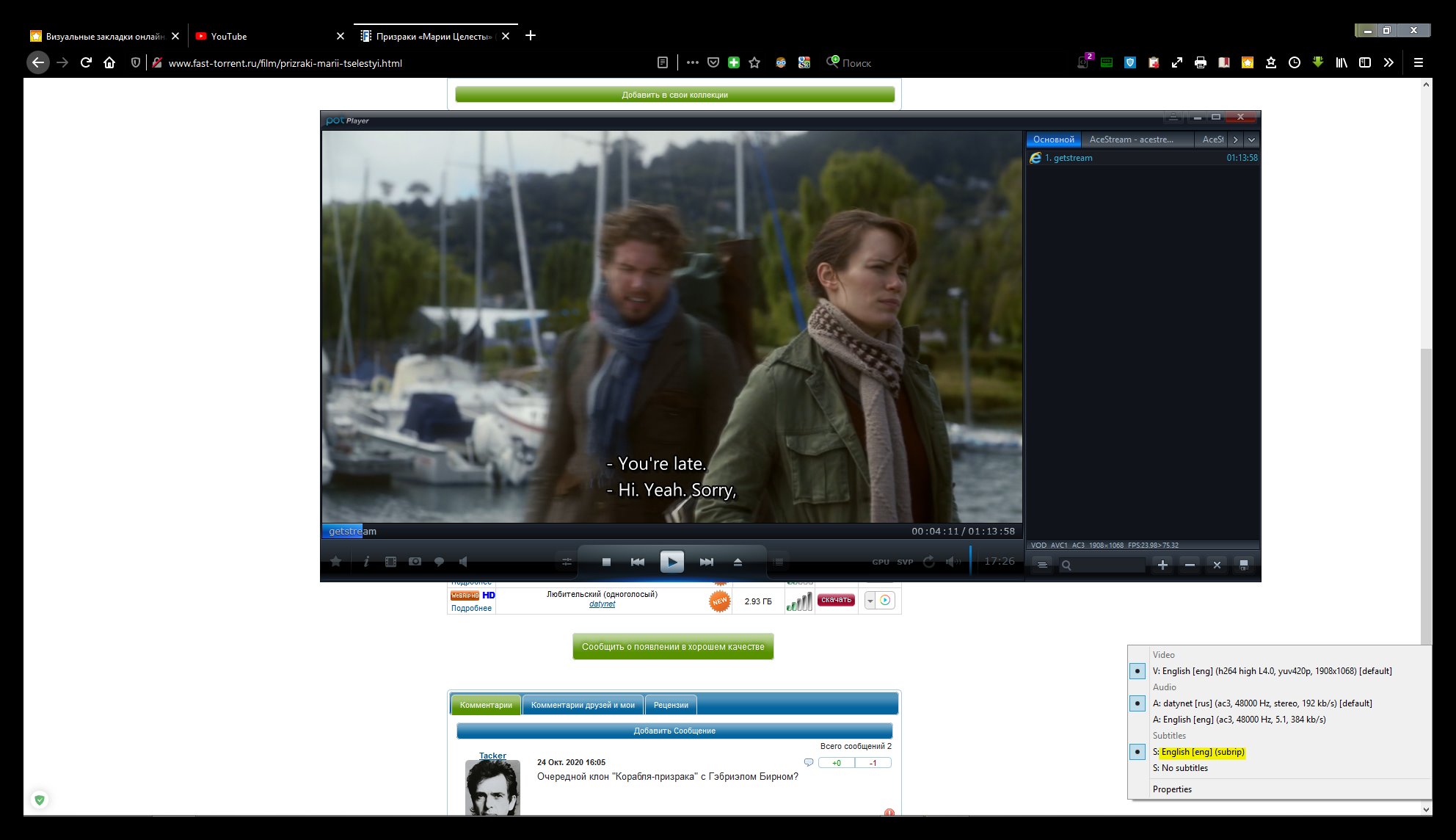
Task: Click the speaker audio icon on the player's left
Action: pos(463,562)
